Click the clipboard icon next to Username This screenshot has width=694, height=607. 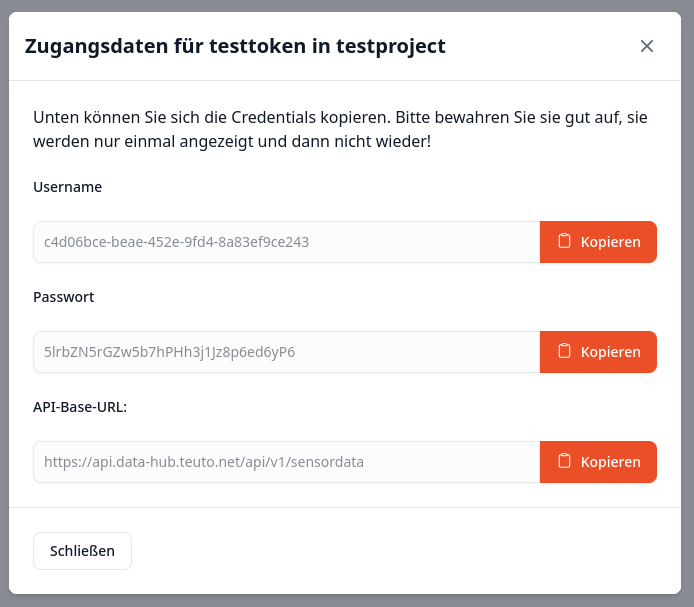click(565, 241)
